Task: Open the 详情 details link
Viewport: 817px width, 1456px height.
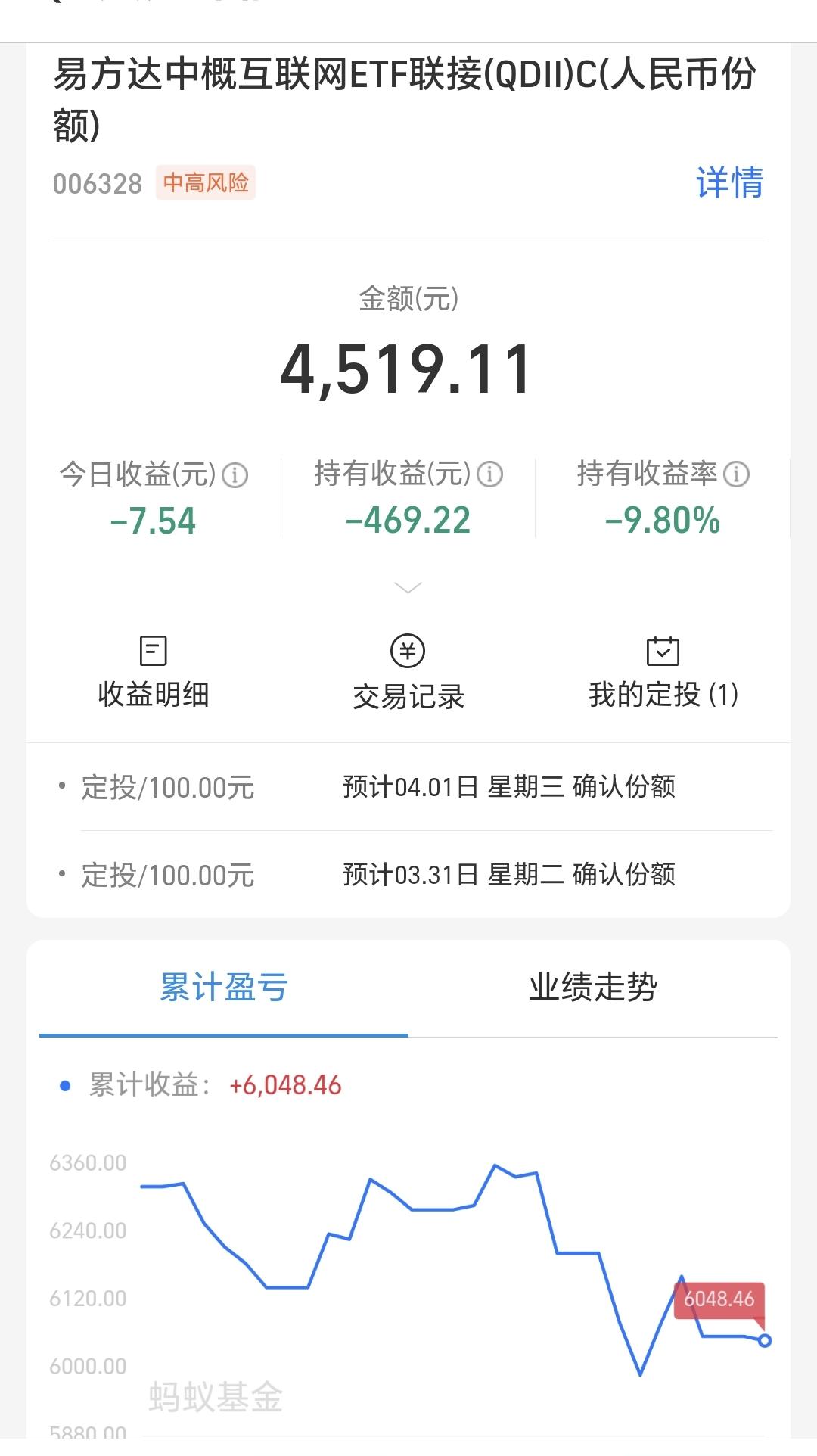Action: tap(729, 183)
